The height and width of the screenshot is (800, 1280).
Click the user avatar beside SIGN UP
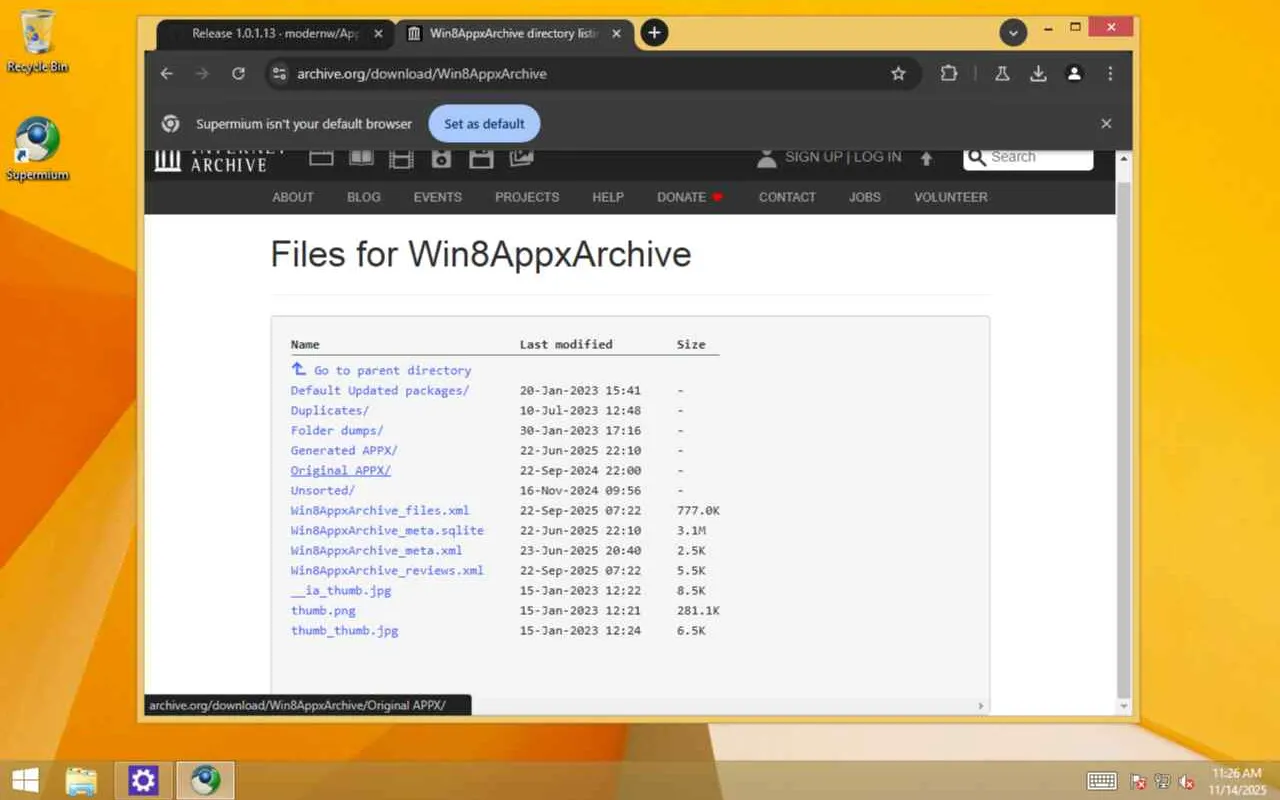click(767, 157)
